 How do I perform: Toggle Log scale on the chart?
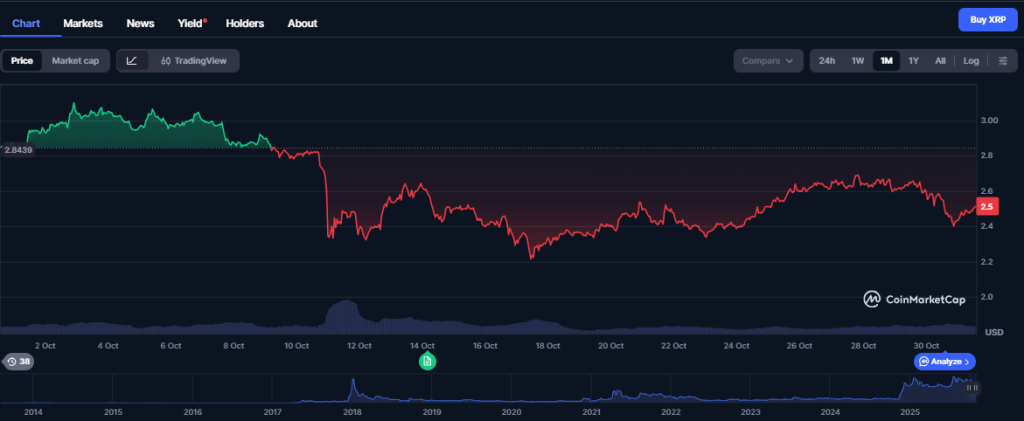coord(971,61)
